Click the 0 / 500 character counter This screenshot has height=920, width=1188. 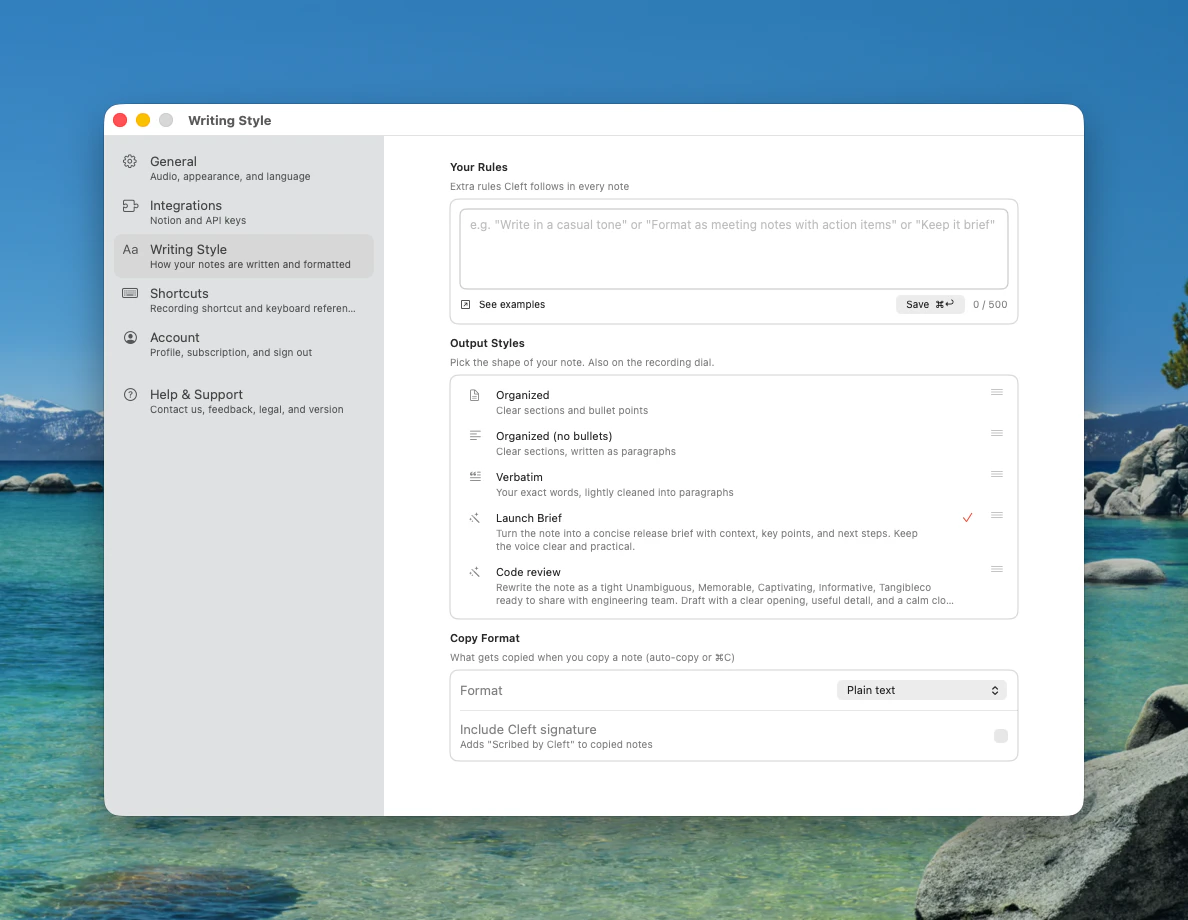click(x=989, y=305)
